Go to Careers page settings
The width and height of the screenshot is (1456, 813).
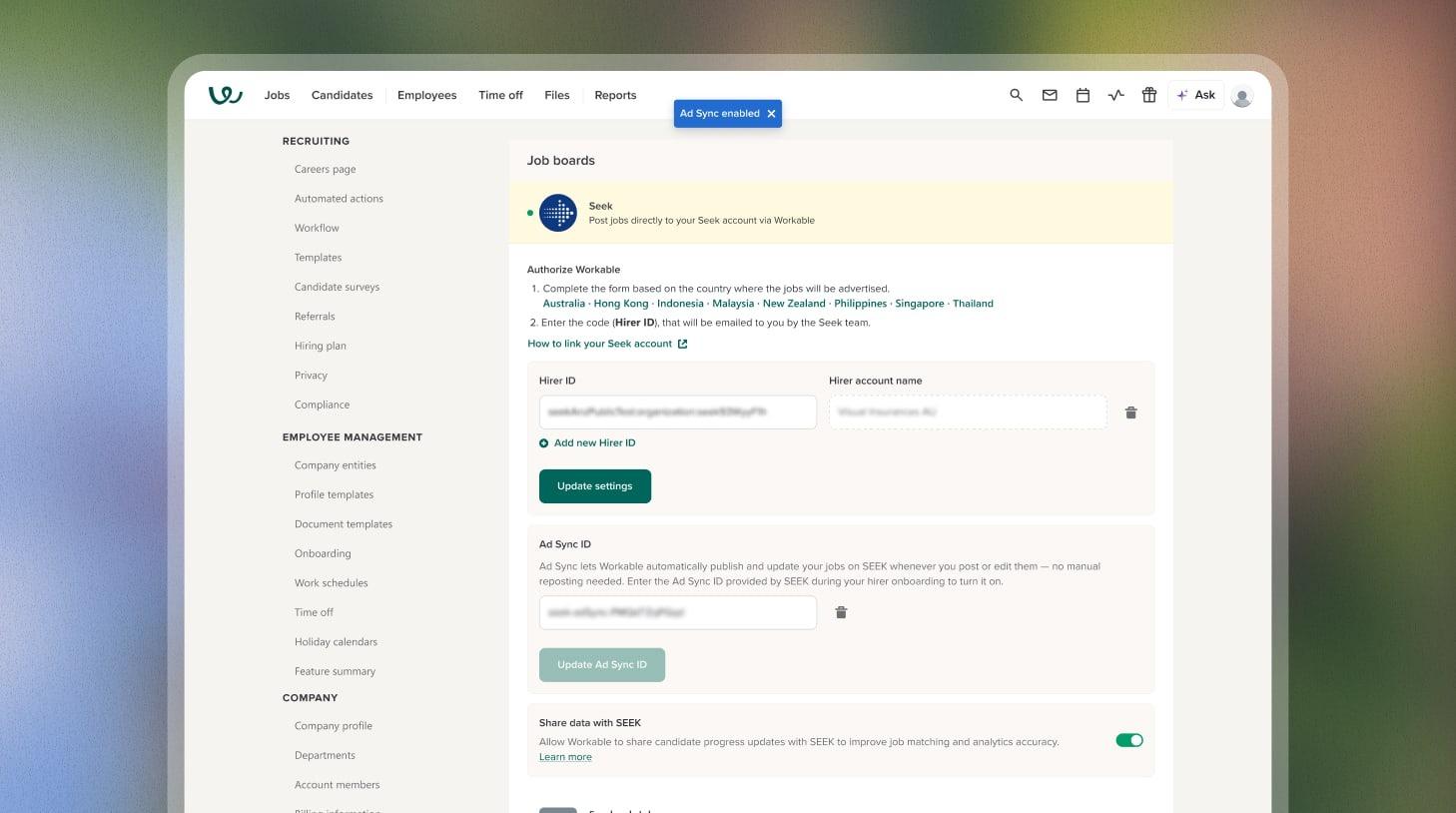click(x=326, y=170)
